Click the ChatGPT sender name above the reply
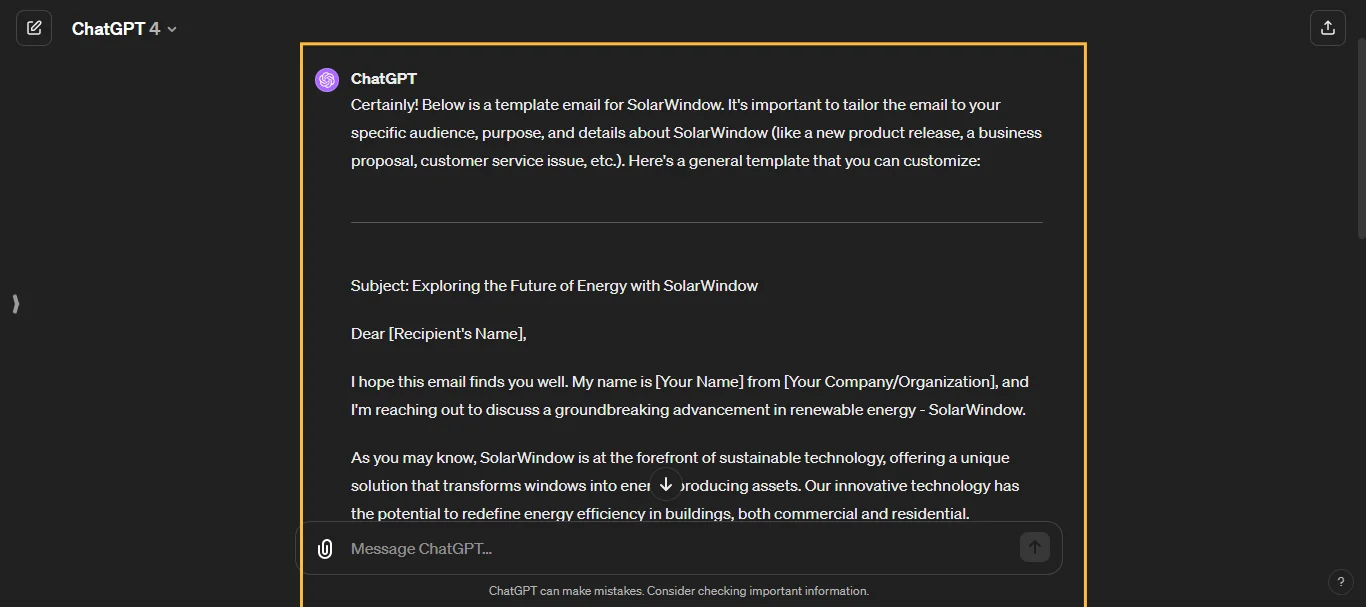 (x=383, y=79)
